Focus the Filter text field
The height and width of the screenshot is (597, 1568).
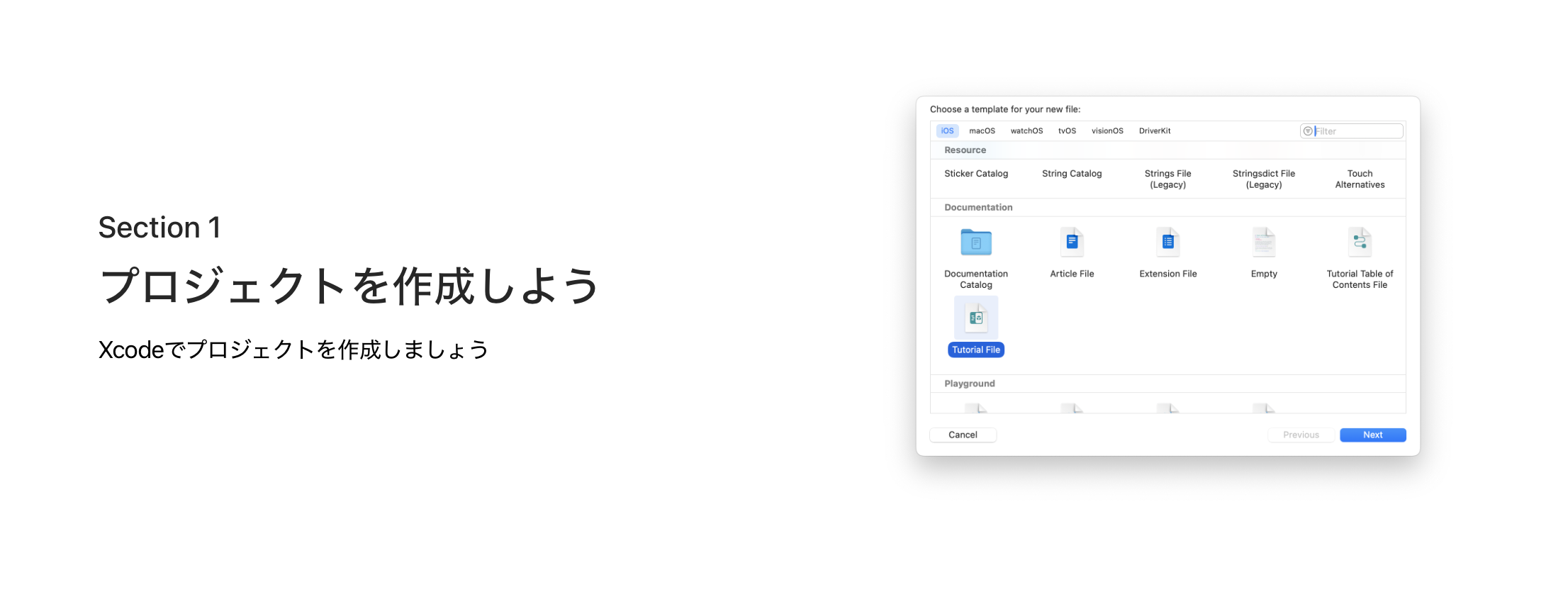click(1351, 131)
